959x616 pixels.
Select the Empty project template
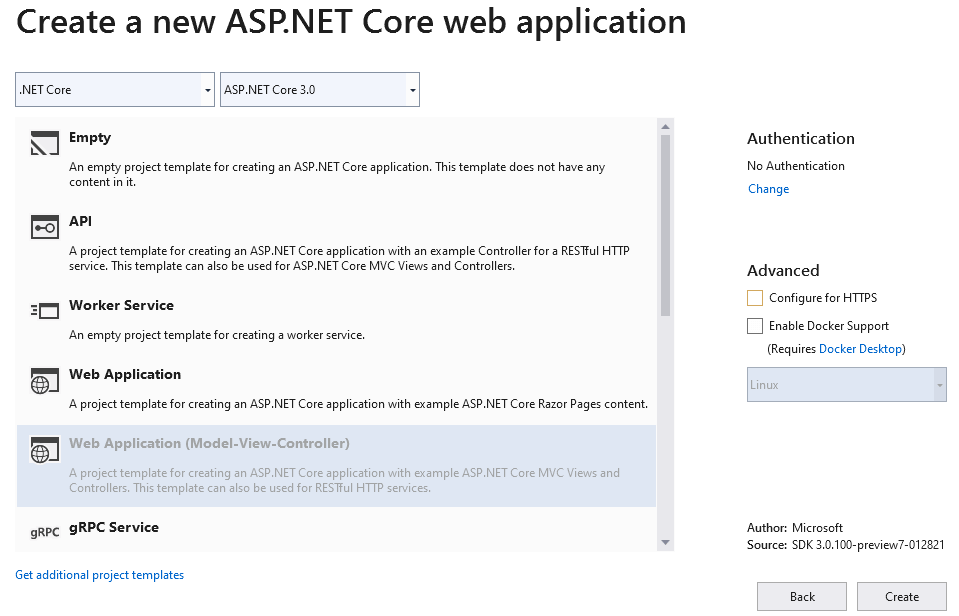click(90, 138)
